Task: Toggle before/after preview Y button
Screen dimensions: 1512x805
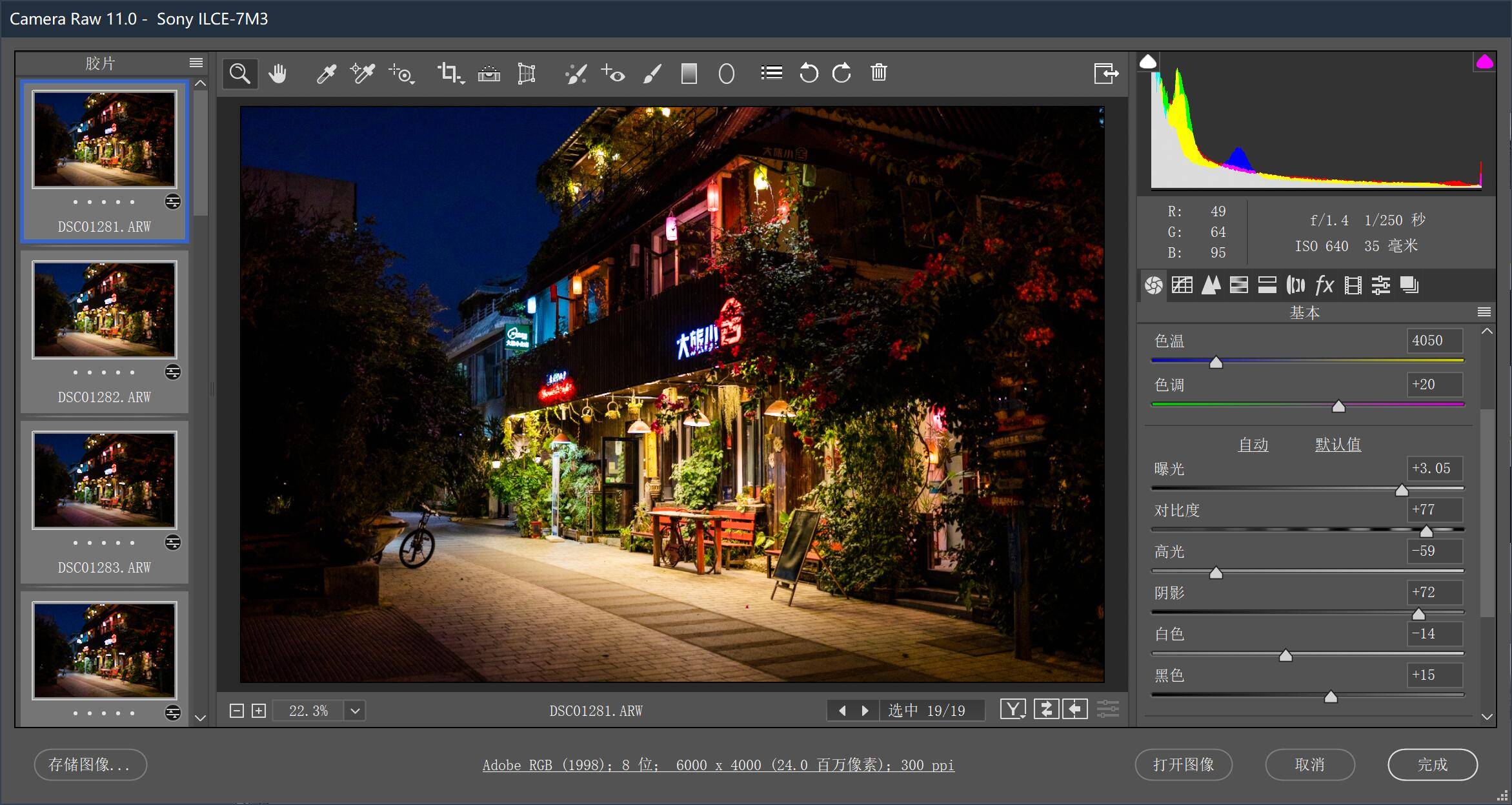Action: click(1013, 709)
